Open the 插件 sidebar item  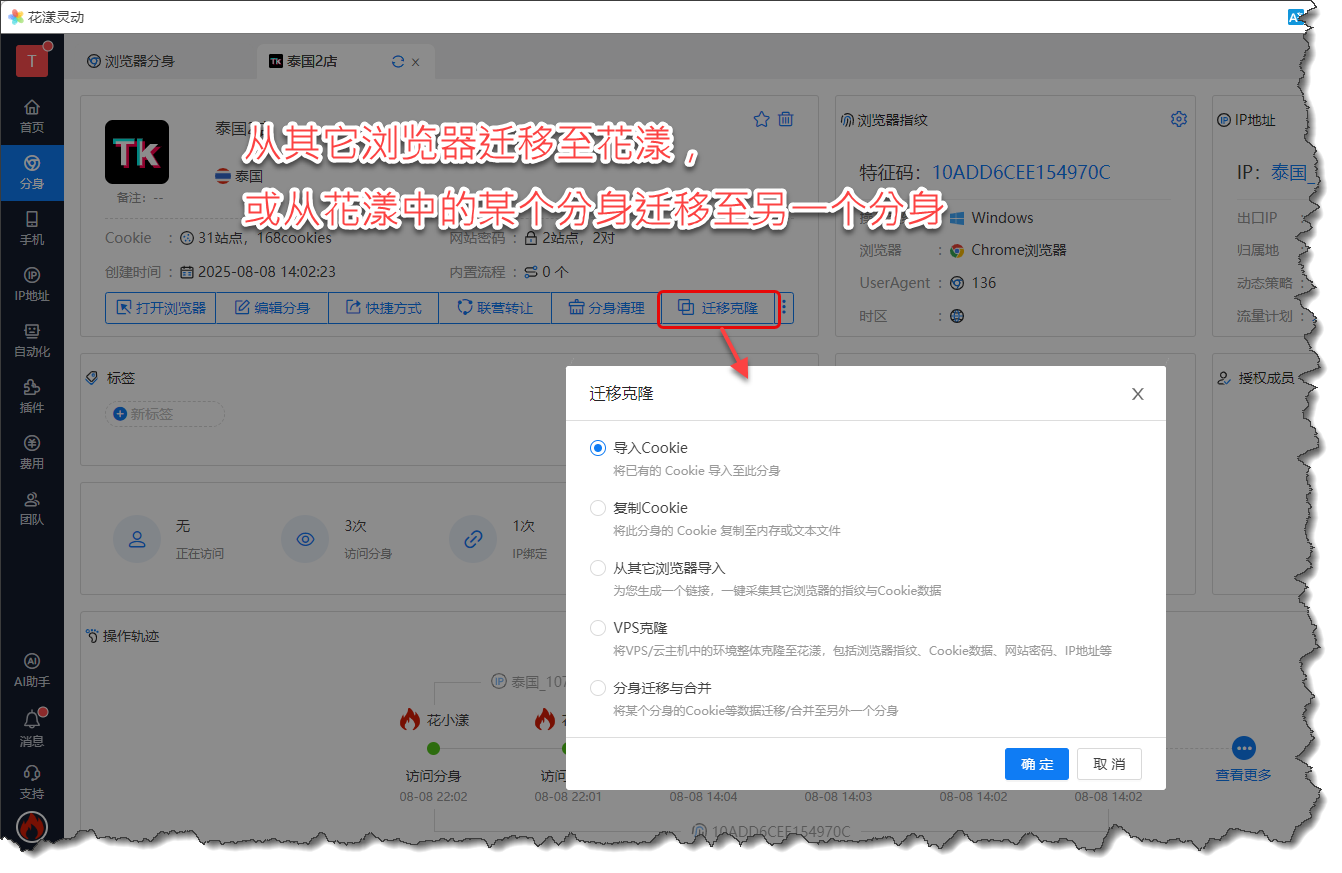[32, 396]
